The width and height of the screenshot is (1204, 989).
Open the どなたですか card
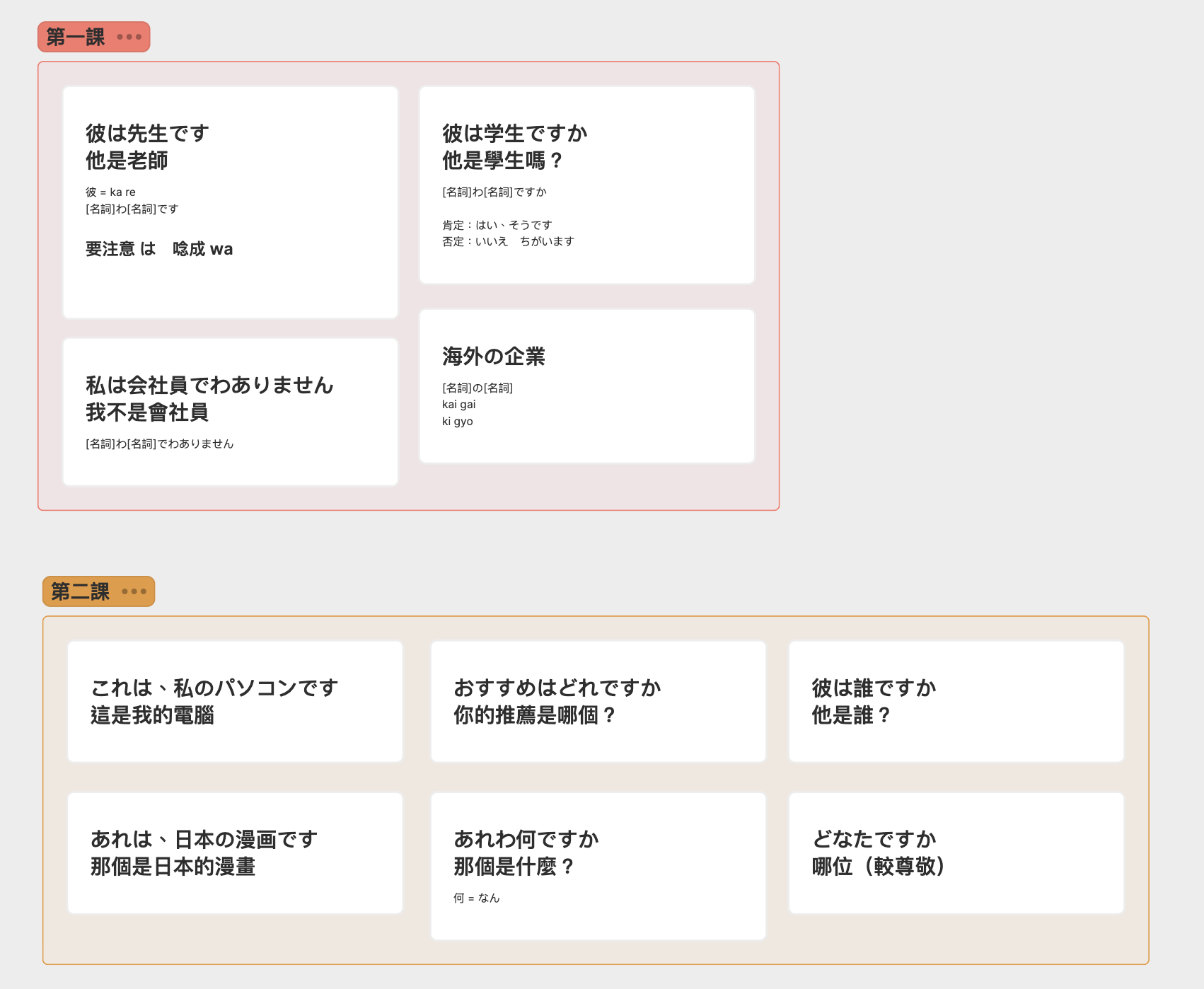click(x=956, y=853)
